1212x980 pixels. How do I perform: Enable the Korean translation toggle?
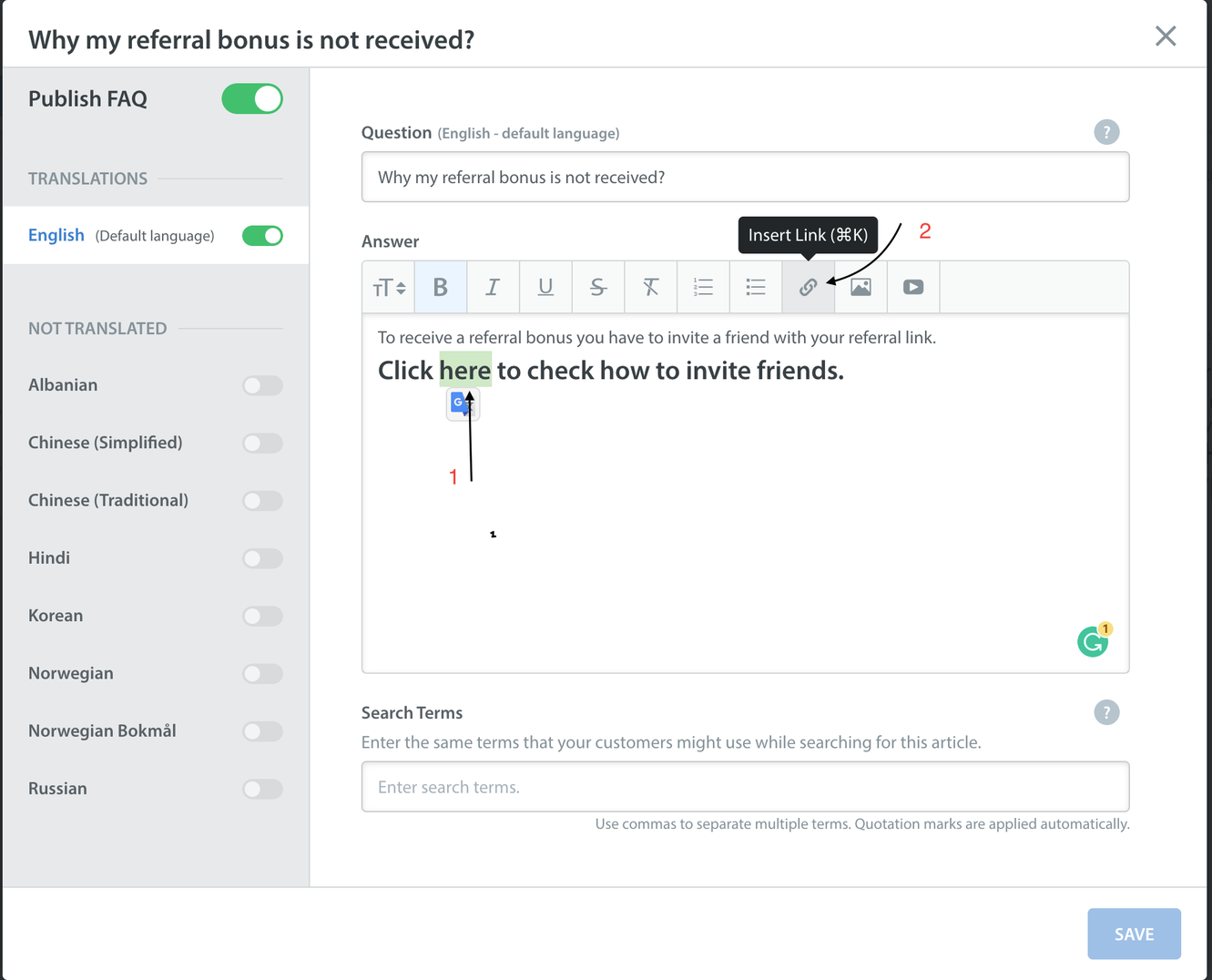pos(262,616)
